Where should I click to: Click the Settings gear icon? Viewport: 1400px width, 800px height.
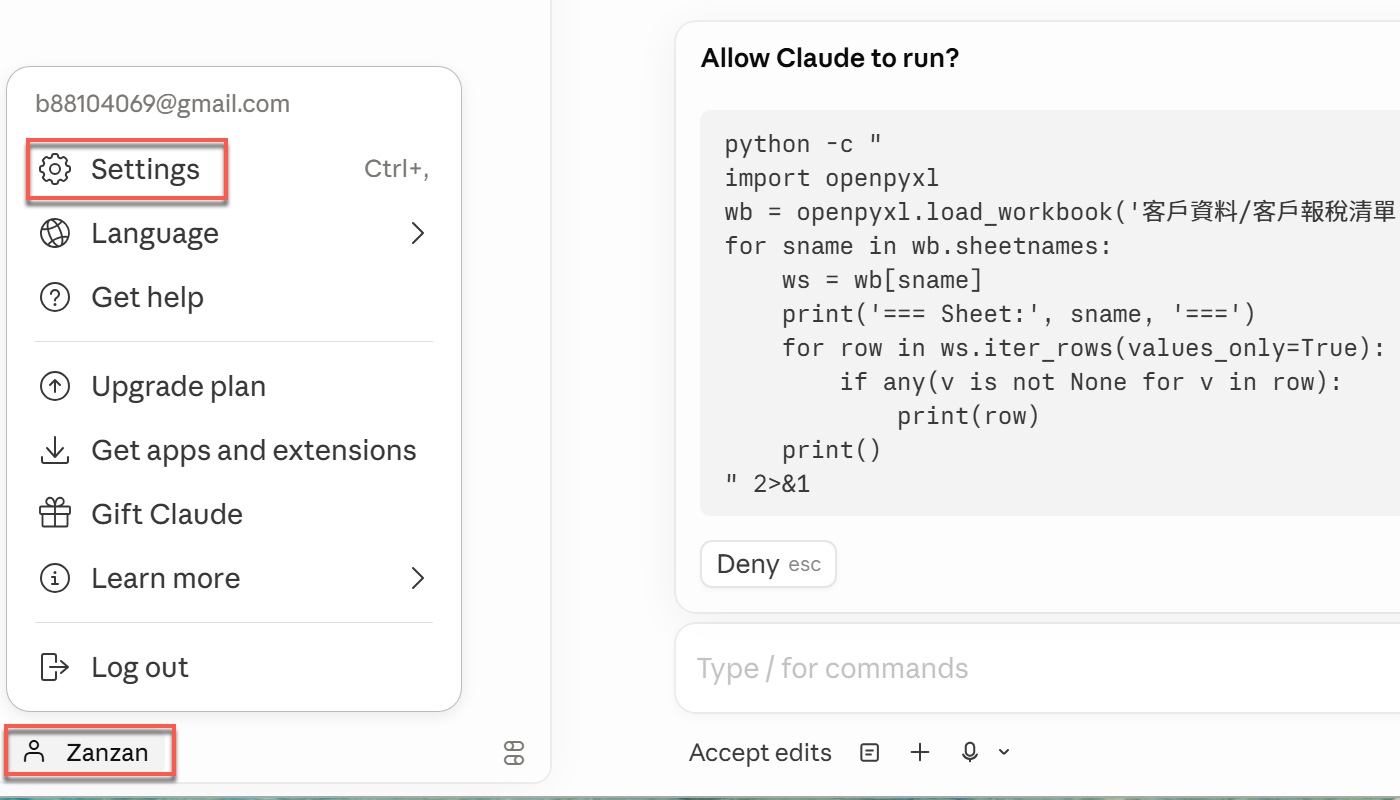(x=56, y=169)
